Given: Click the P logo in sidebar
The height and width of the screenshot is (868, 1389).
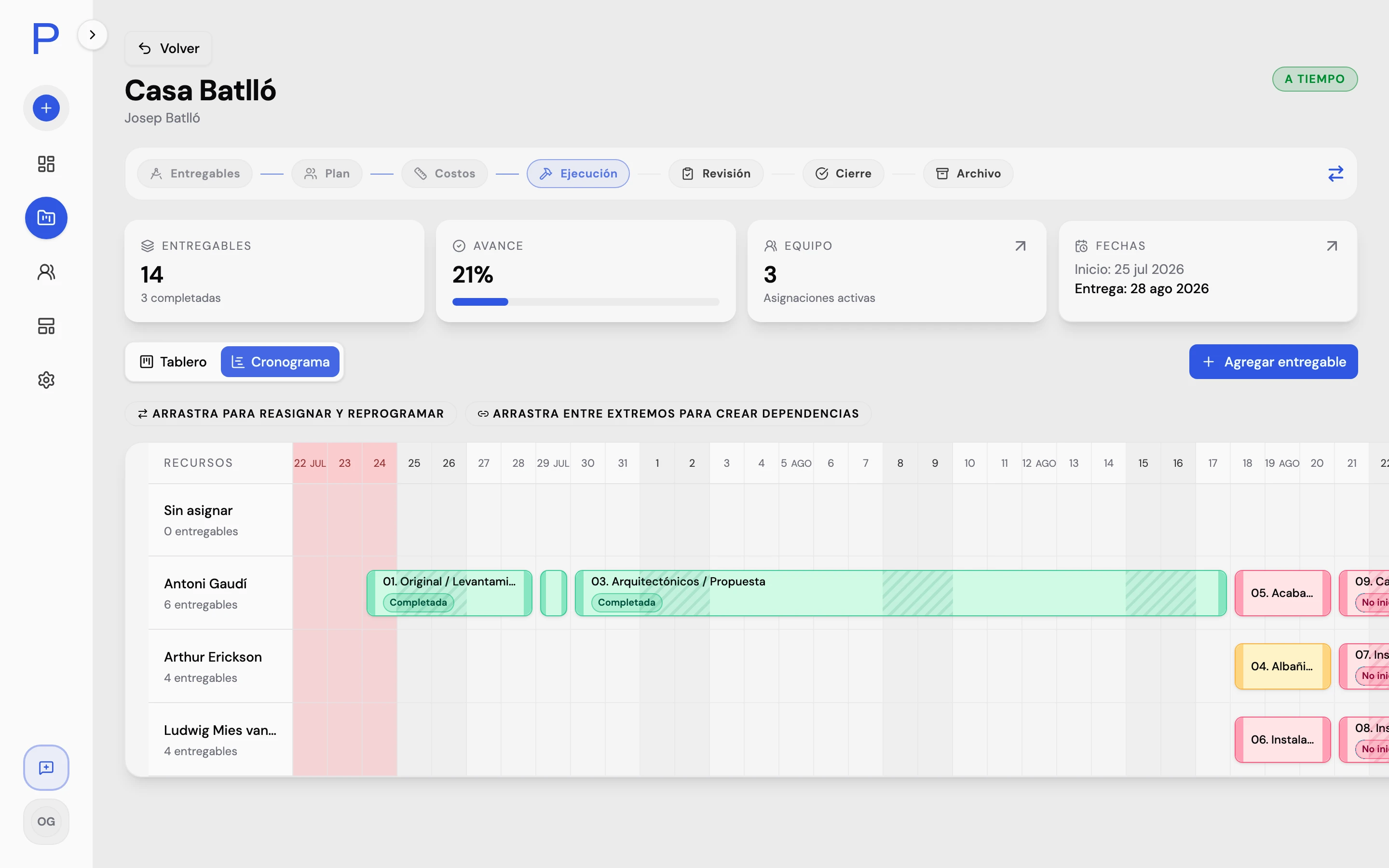Looking at the screenshot, I should pos(46,39).
